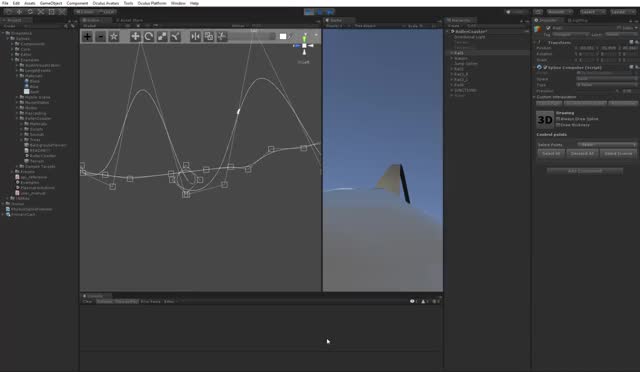The height and width of the screenshot is (372, 640).
Task: Click the Add Component button
Action: click(585, 171)
